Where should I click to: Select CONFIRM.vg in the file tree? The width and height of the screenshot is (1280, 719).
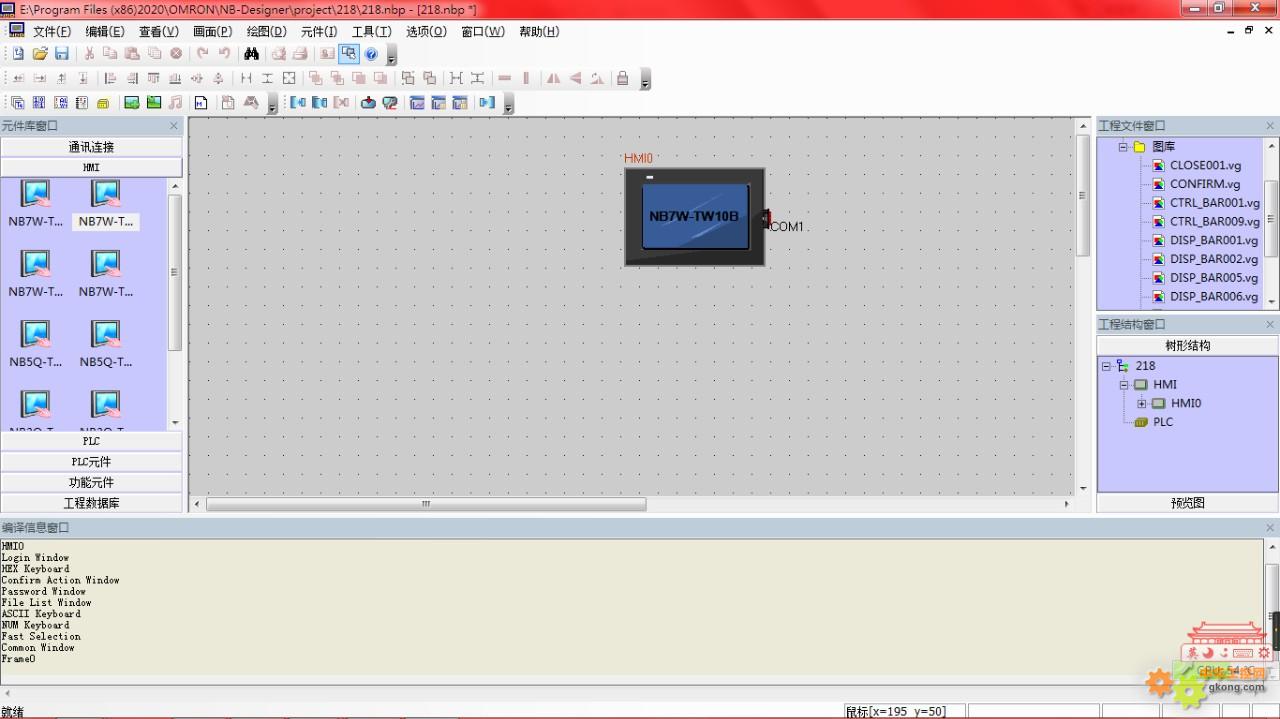click(x=1205, y=184)
